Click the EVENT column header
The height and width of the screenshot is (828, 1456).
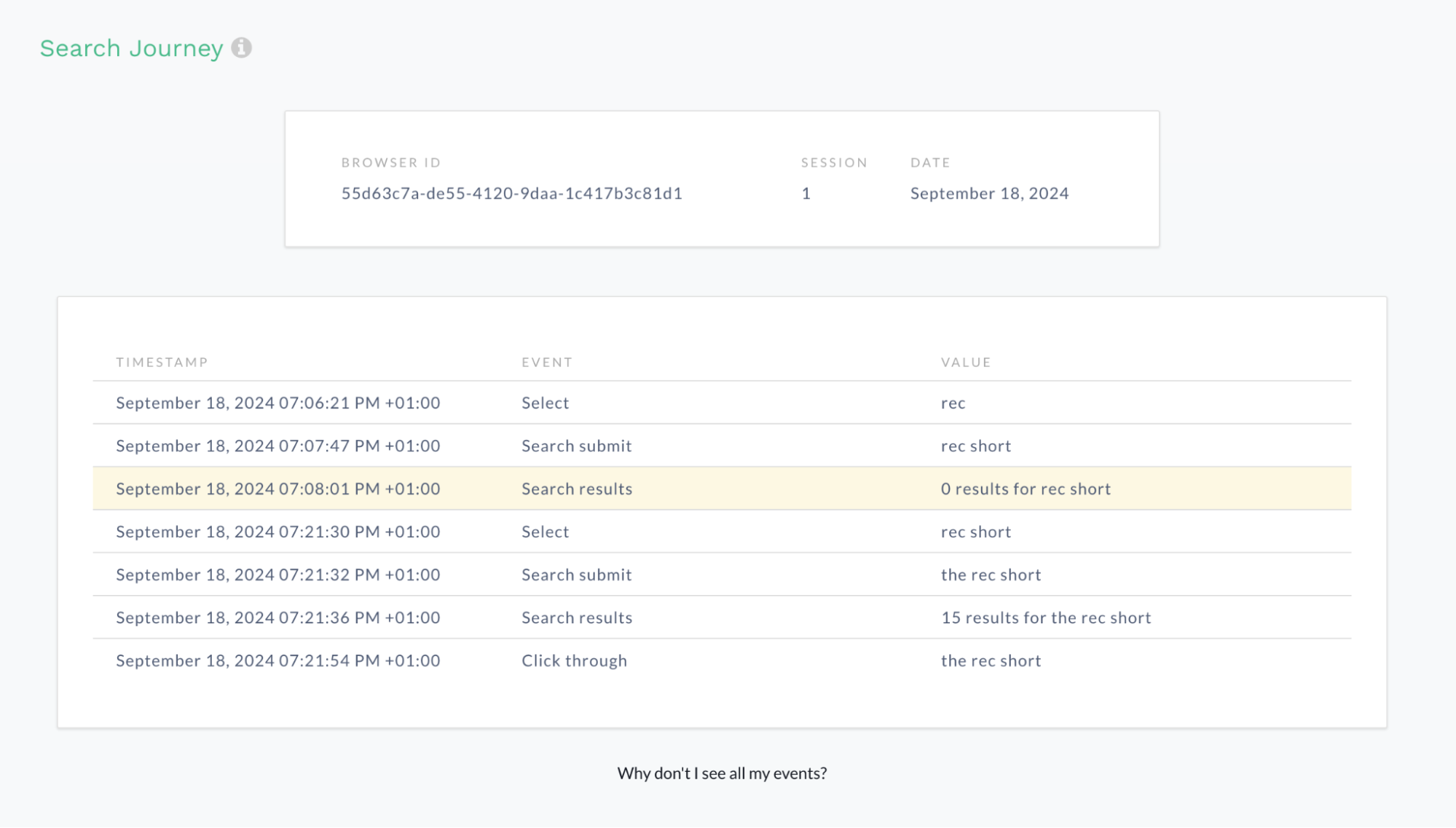[x=547, y=363]
